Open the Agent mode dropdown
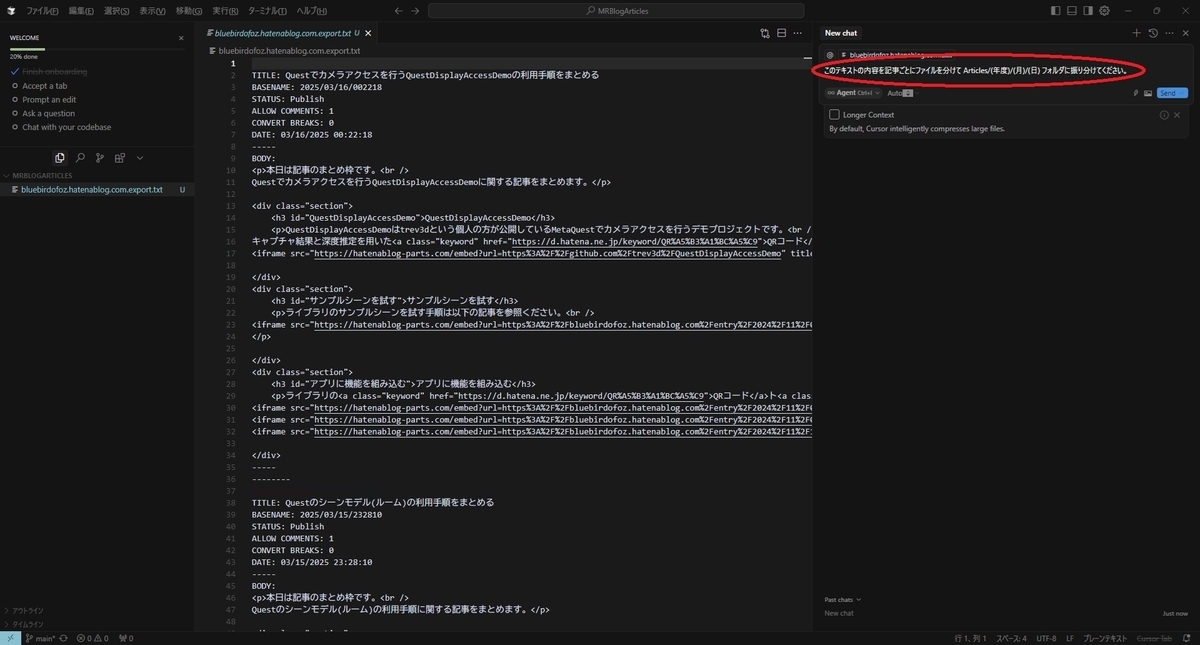 point(853,93)
